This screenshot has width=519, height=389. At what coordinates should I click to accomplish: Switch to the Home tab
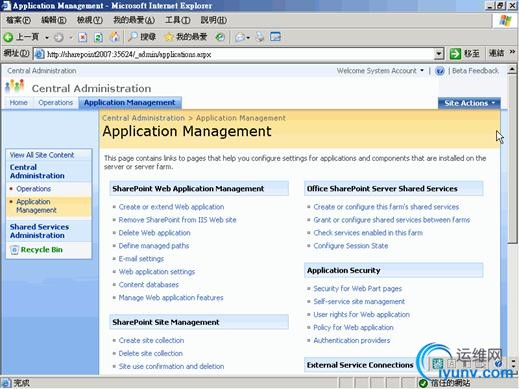click(19, 103)
